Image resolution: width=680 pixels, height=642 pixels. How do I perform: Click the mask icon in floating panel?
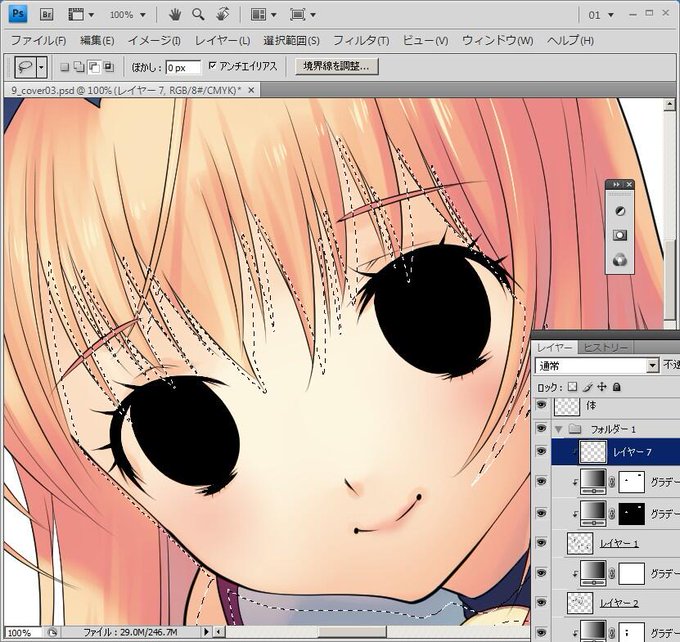click(x=620, y=236)
